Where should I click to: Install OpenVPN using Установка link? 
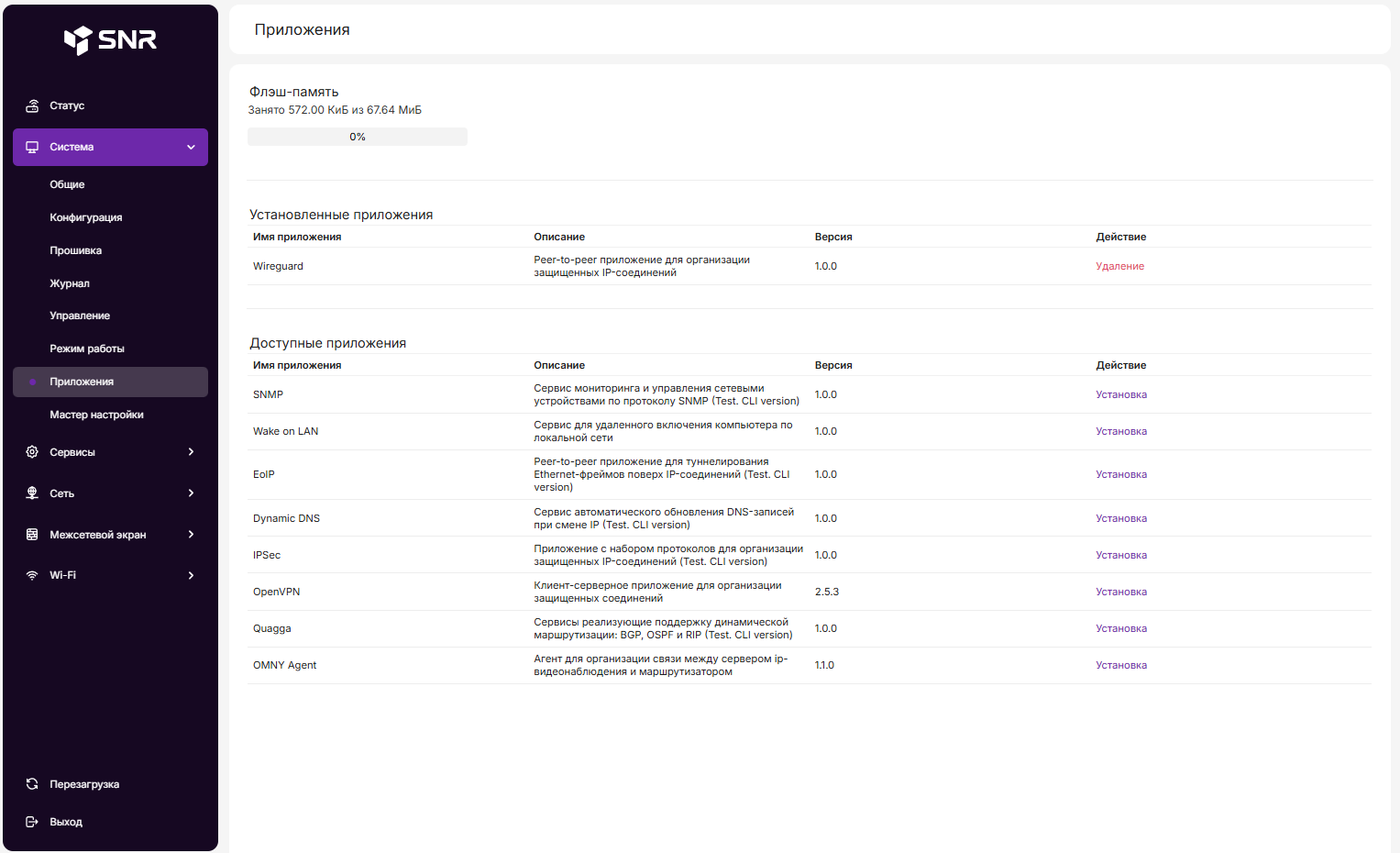(x=1120, y=592)
